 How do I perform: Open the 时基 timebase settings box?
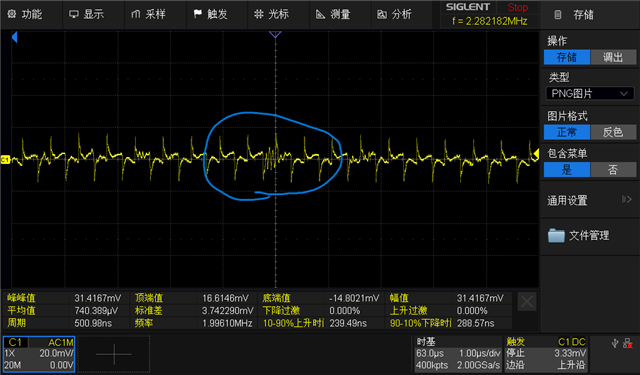point(458,354)
